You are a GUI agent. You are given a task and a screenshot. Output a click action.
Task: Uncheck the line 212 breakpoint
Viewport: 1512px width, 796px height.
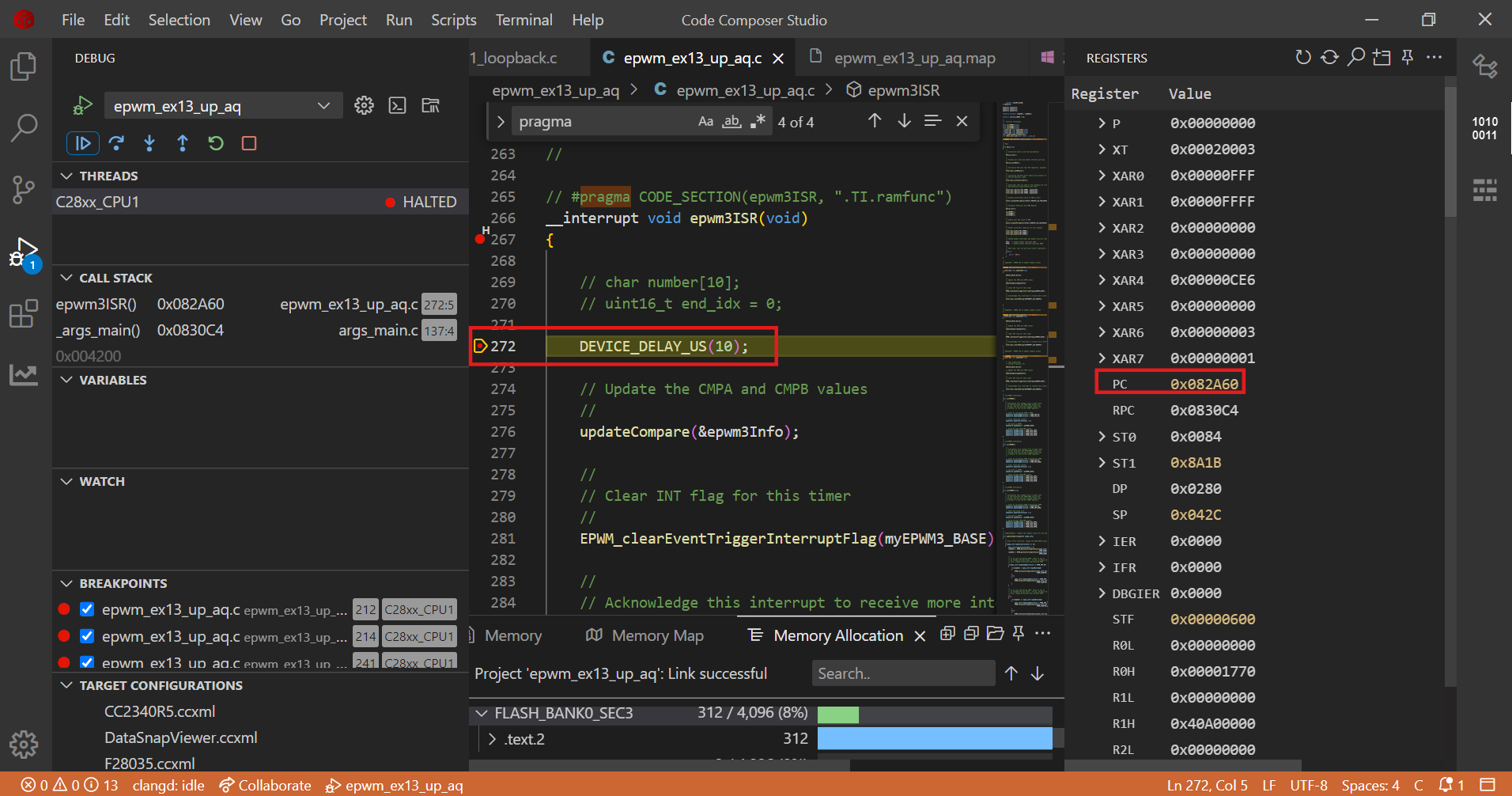87,610
